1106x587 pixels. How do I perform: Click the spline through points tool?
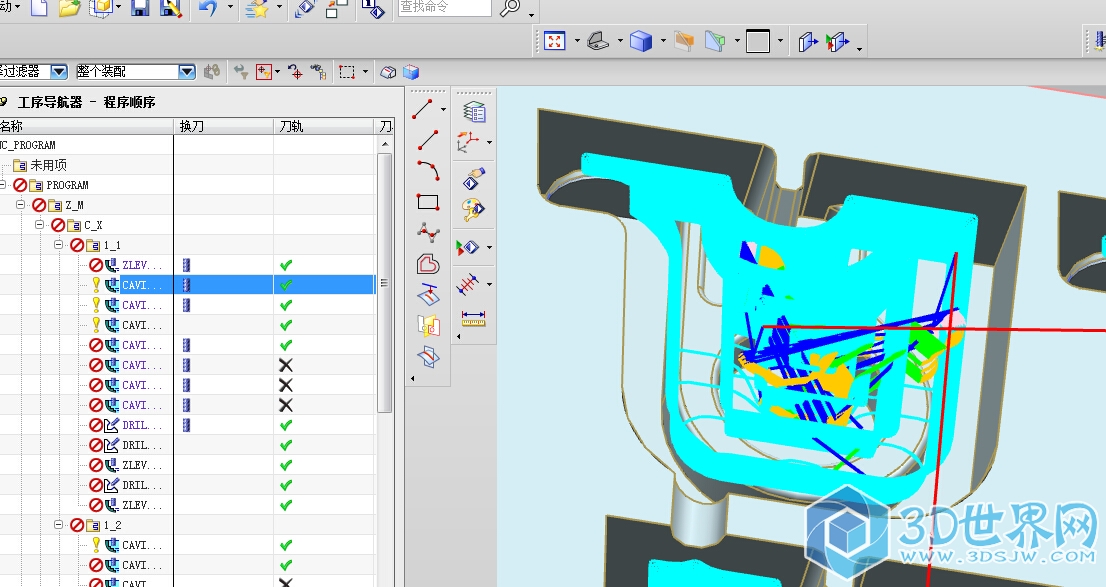pos(428,232)
